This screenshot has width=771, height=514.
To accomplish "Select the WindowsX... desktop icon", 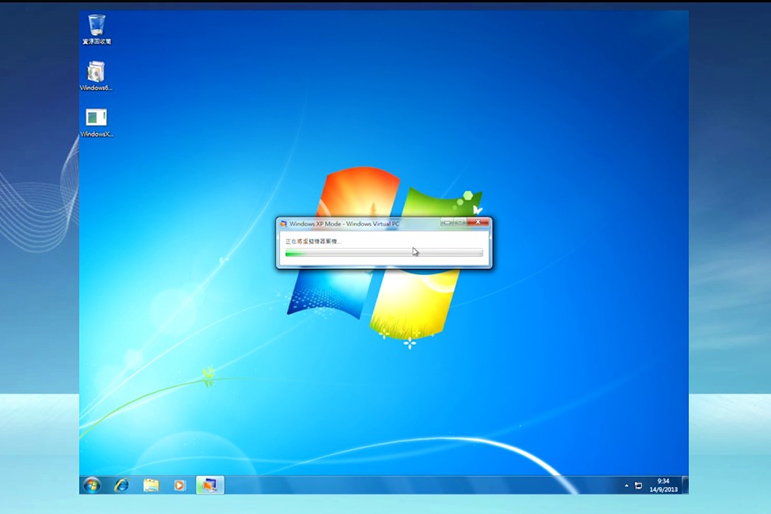I will point(96,122).
